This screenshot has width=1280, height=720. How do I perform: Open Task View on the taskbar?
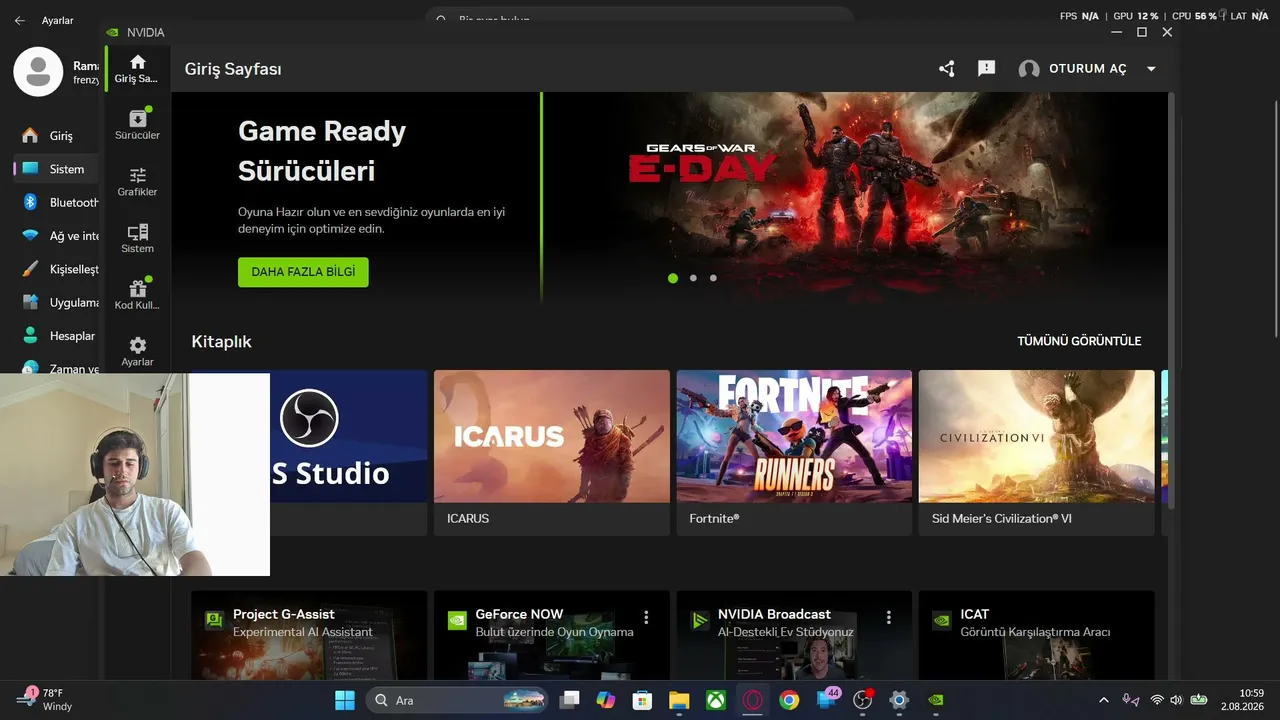(569, 700)
